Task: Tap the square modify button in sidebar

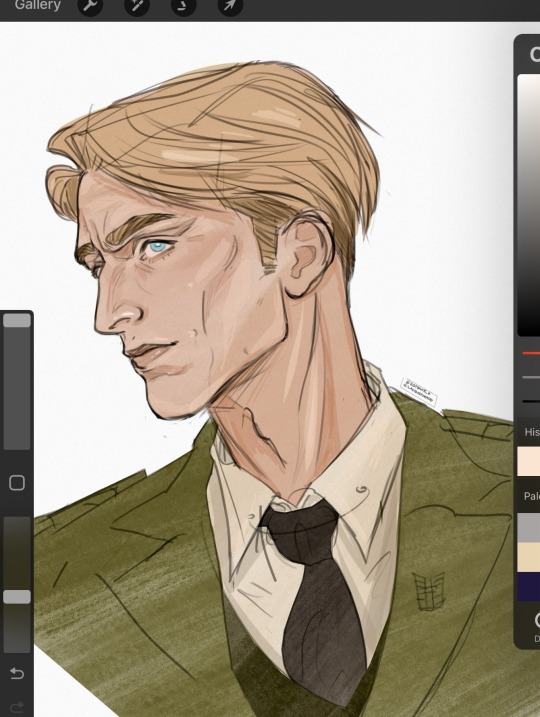Action: tap(17, 483)
